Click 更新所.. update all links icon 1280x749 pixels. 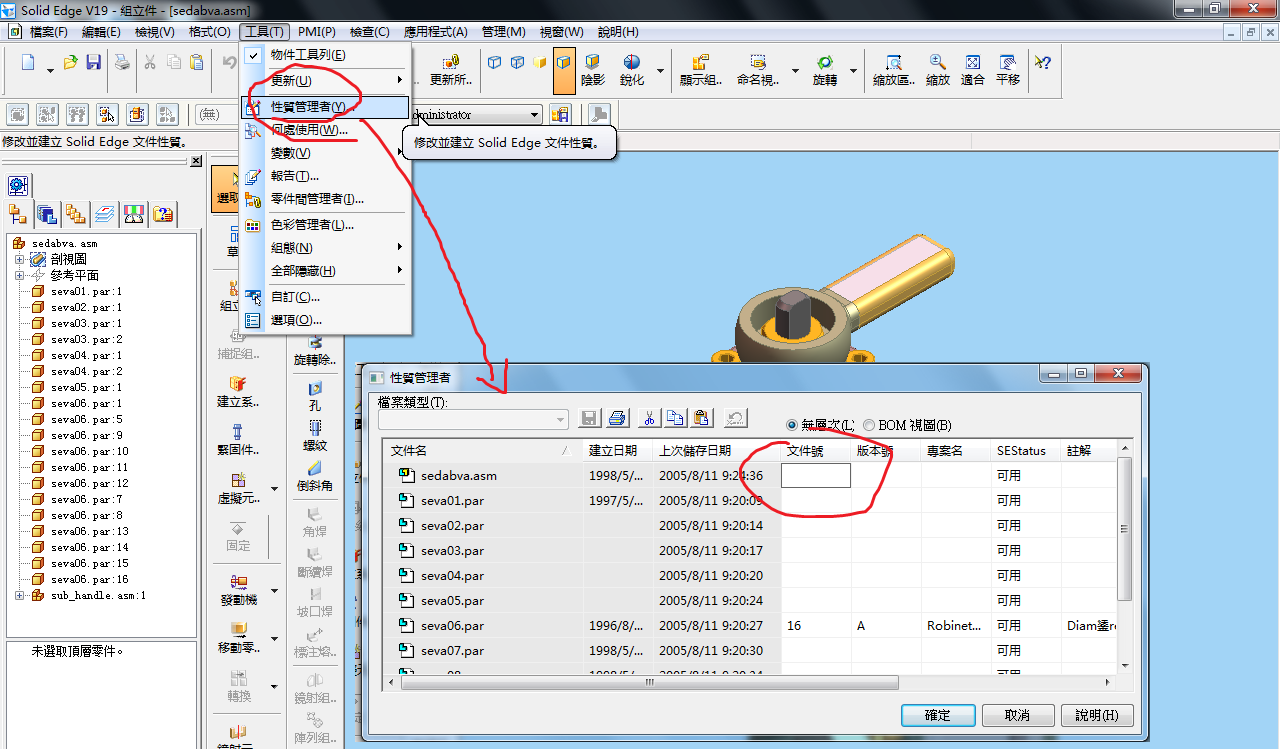[x=451, y=70]
